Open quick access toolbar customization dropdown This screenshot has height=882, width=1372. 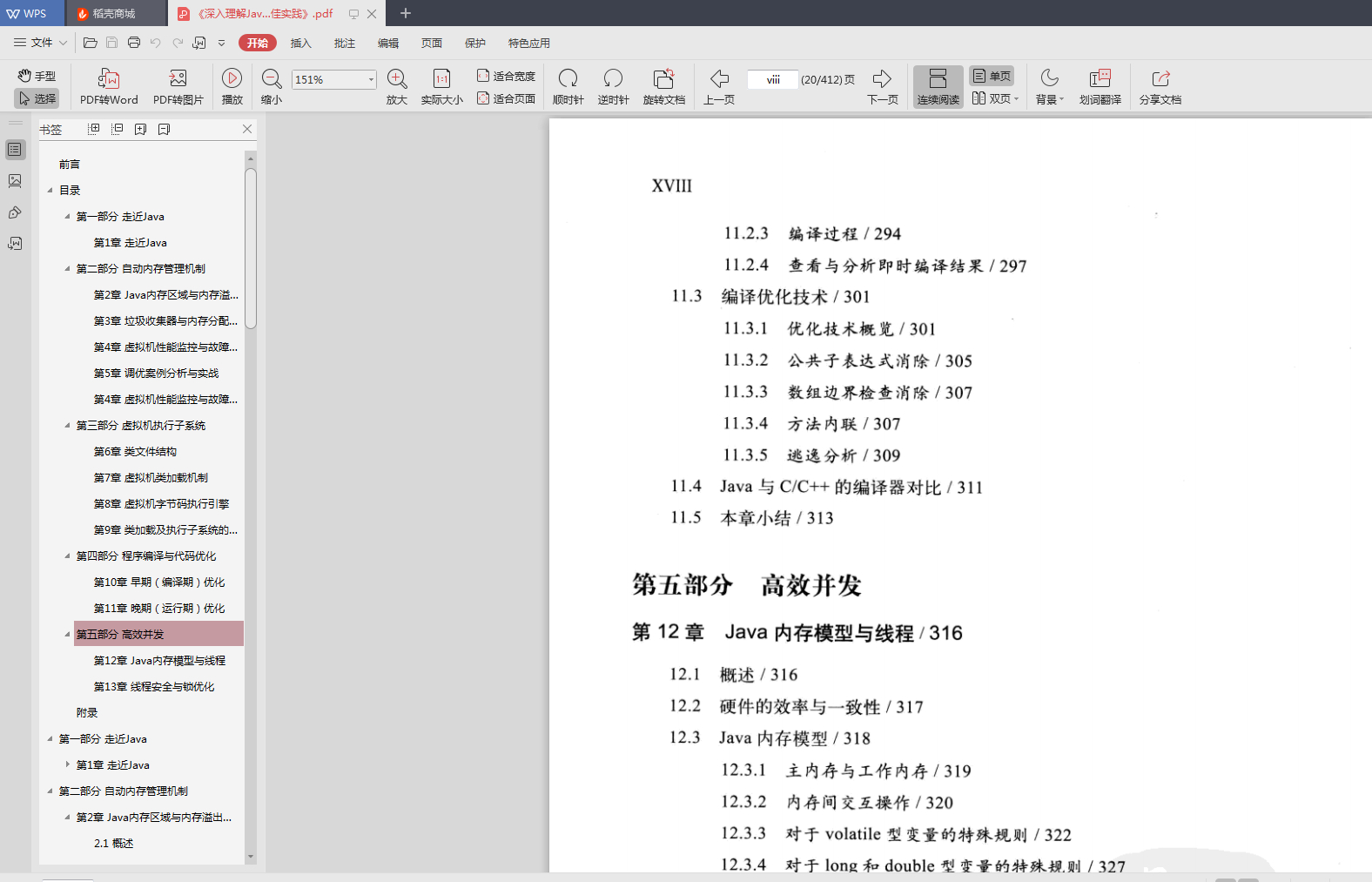coord(221,42)
